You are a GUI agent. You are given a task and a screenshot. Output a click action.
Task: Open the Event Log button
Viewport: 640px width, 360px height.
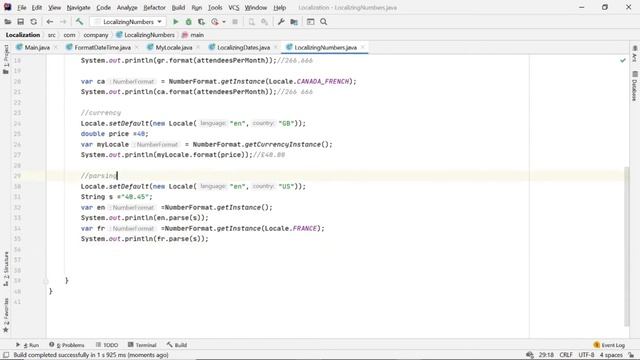(609, 345)
